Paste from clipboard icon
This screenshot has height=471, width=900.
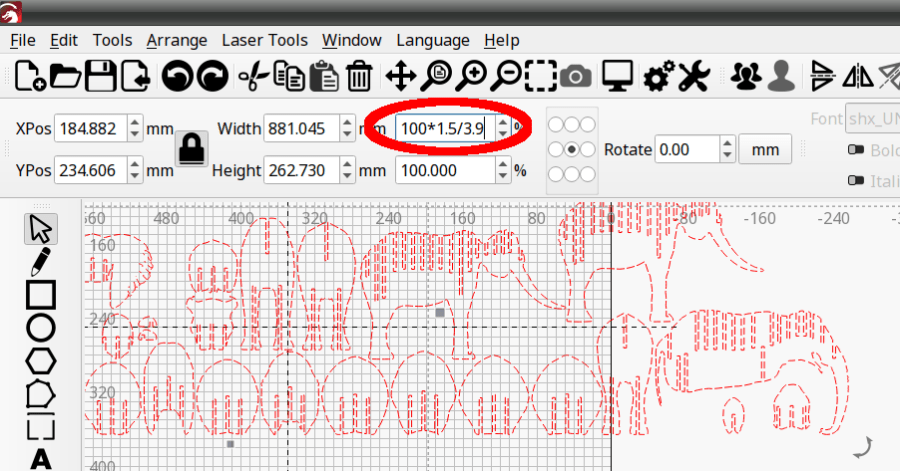tap(324, 76)
